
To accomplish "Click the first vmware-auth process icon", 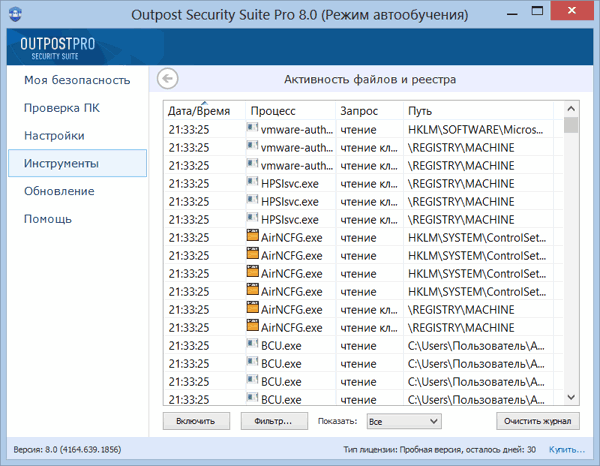I will (252, 129).
